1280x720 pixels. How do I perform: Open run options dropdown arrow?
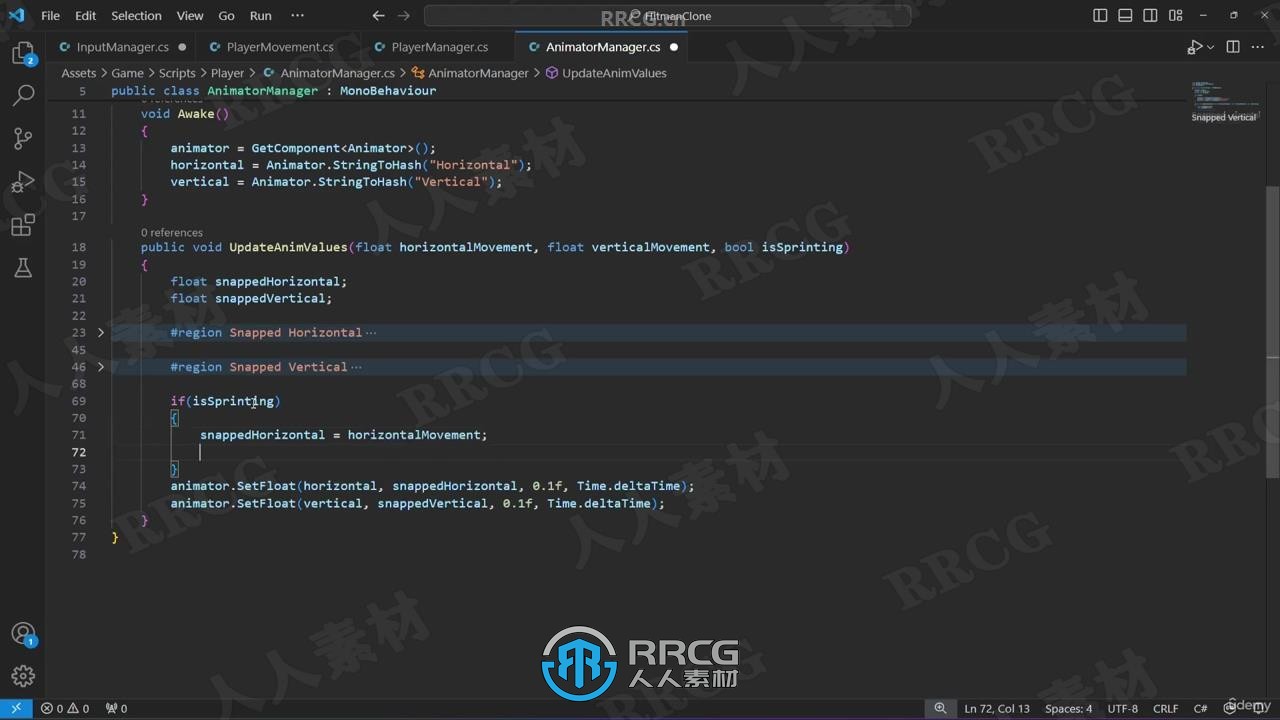(x=1210, y=47)
